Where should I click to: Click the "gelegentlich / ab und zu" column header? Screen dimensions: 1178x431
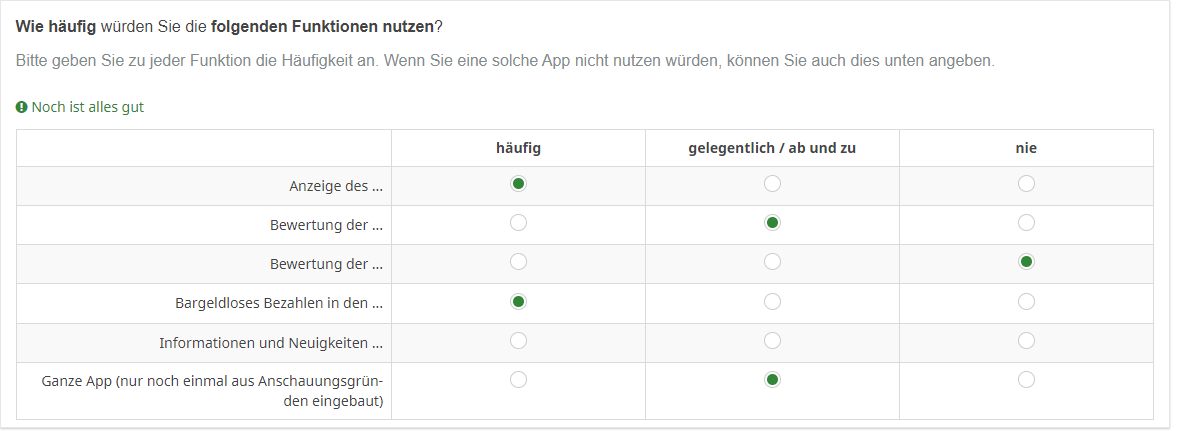click(x=772, y=148)
